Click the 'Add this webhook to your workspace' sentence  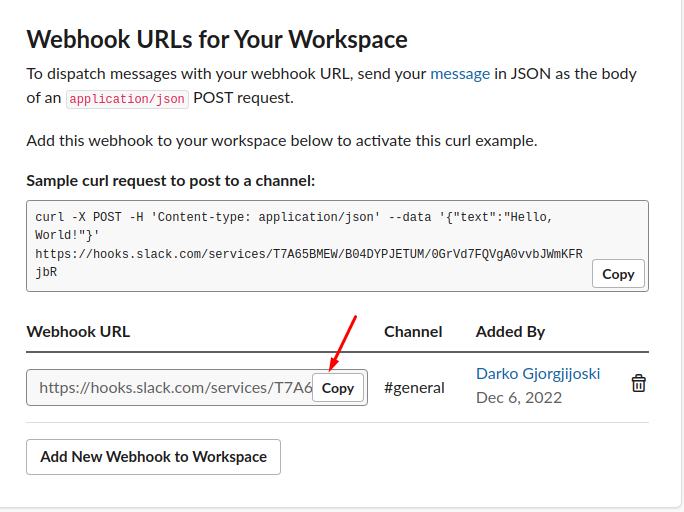(282, 141)
